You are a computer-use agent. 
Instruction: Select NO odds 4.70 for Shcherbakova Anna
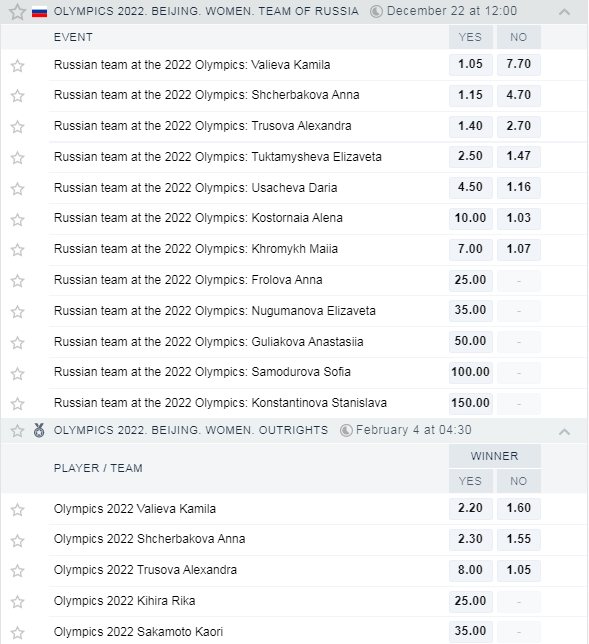pos(519,95)
